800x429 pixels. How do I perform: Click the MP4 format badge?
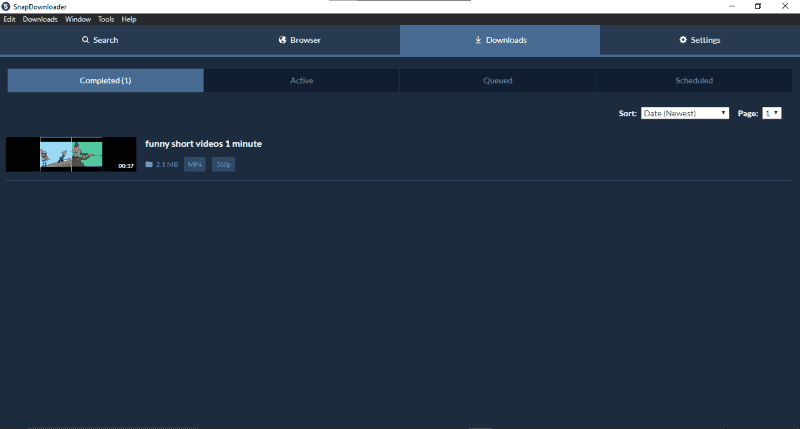tap(194, 164)
